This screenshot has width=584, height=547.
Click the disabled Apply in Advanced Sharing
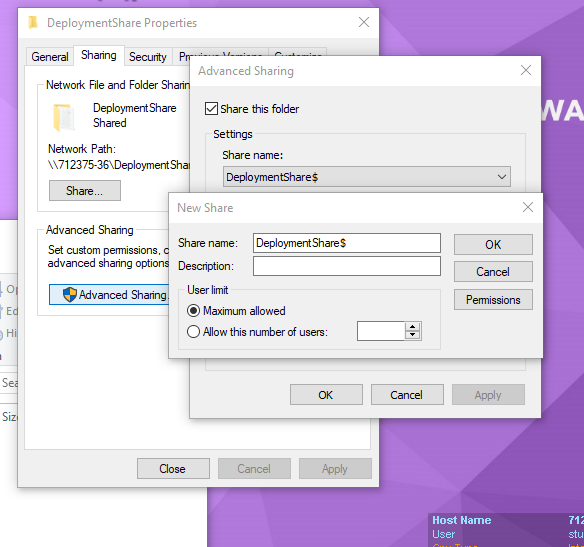488,395
